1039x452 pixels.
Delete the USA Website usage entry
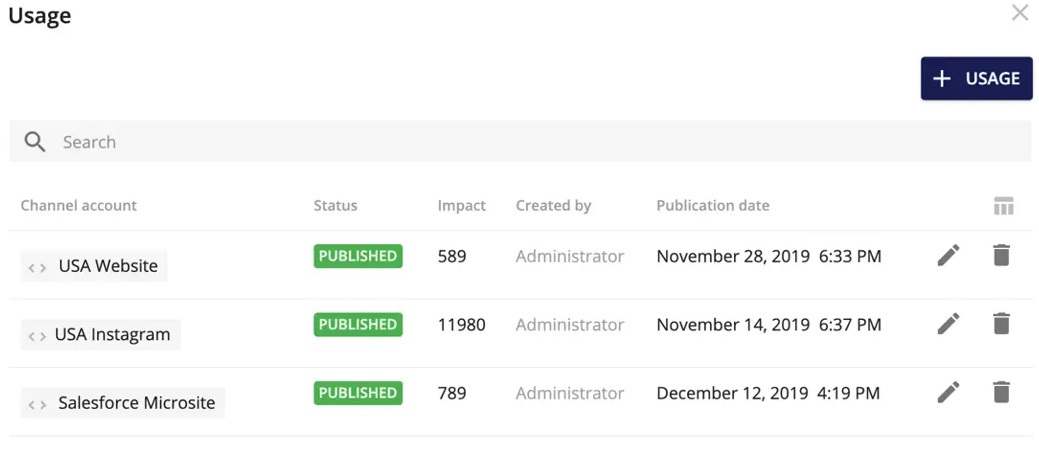click(x=1001, y=255)
